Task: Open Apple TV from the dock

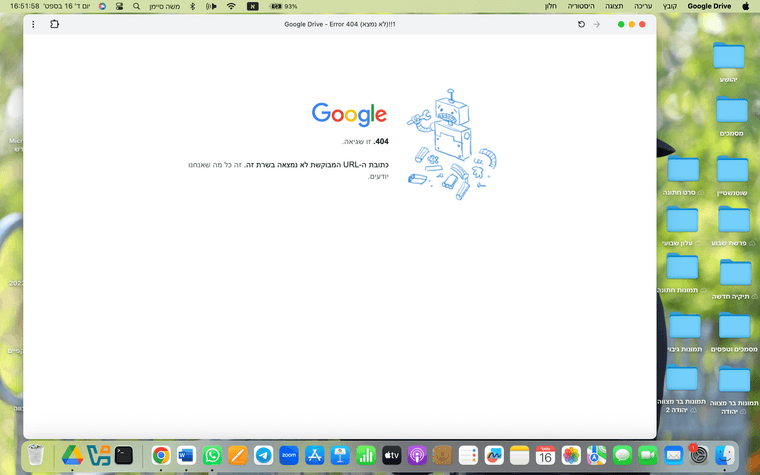Action: click(x=392, y=456)
